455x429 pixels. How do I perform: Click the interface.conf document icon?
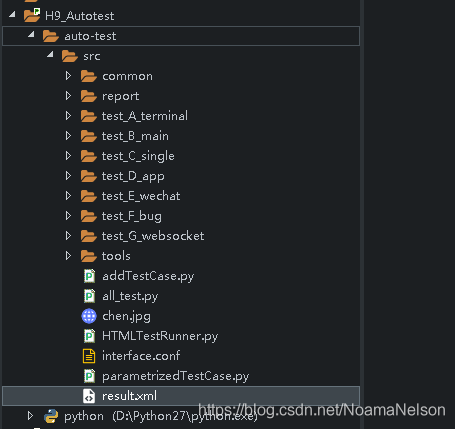tap(89, 356)
